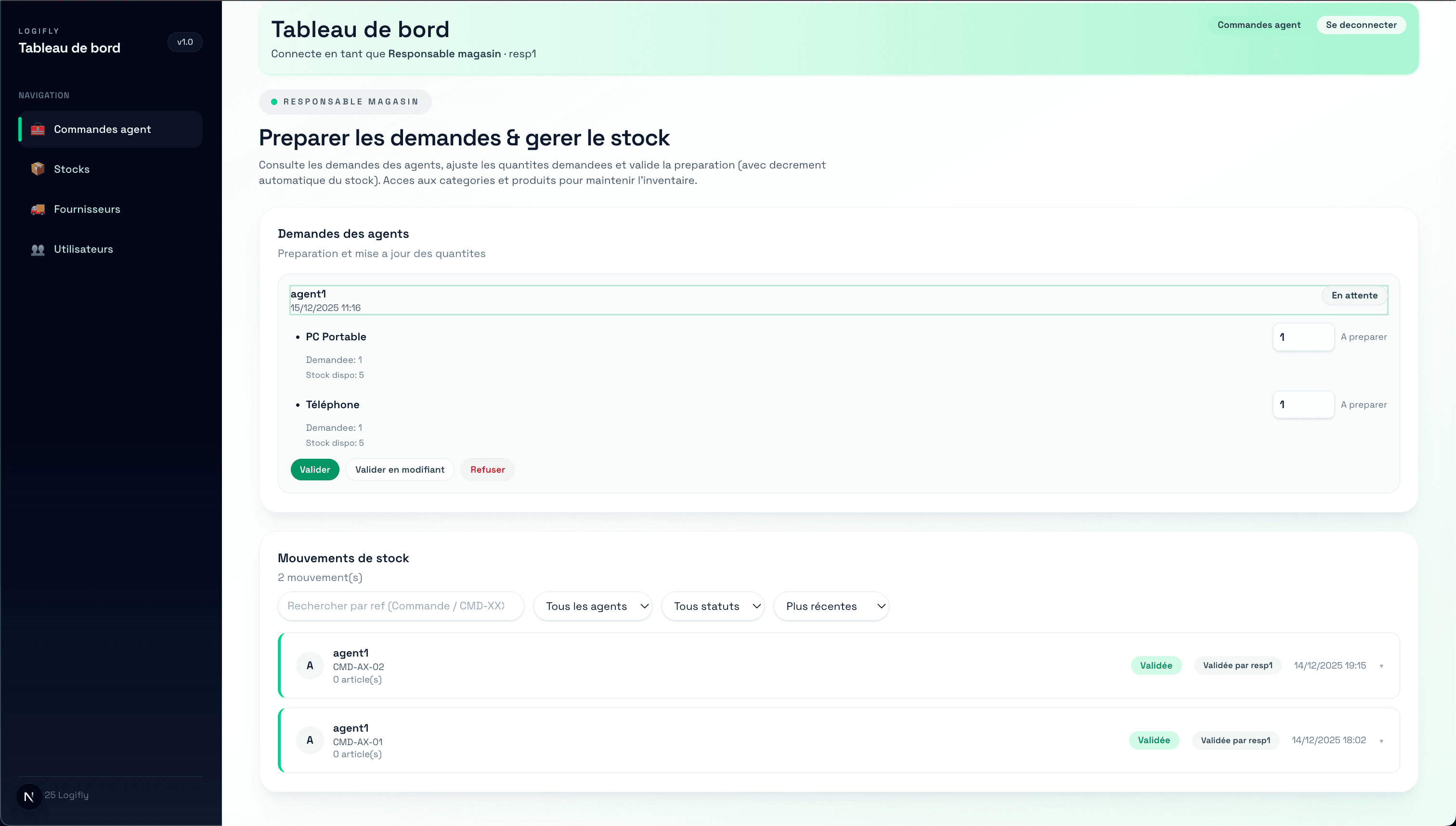Expand details of movement CMD-AX-01
Image resolution: width=1456 pixels, height=826 pixels.
(1382, 740)
